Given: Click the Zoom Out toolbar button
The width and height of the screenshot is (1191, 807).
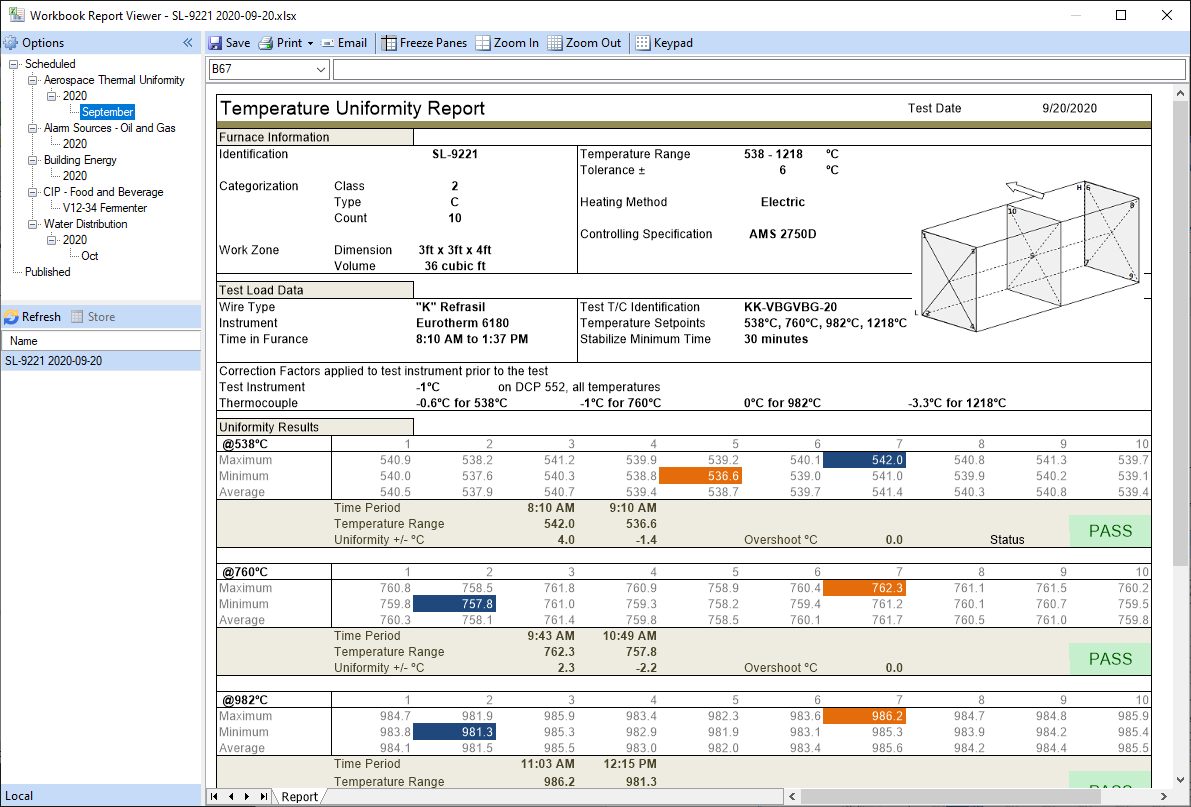Looking at the screenshot, I should (583, 43).
